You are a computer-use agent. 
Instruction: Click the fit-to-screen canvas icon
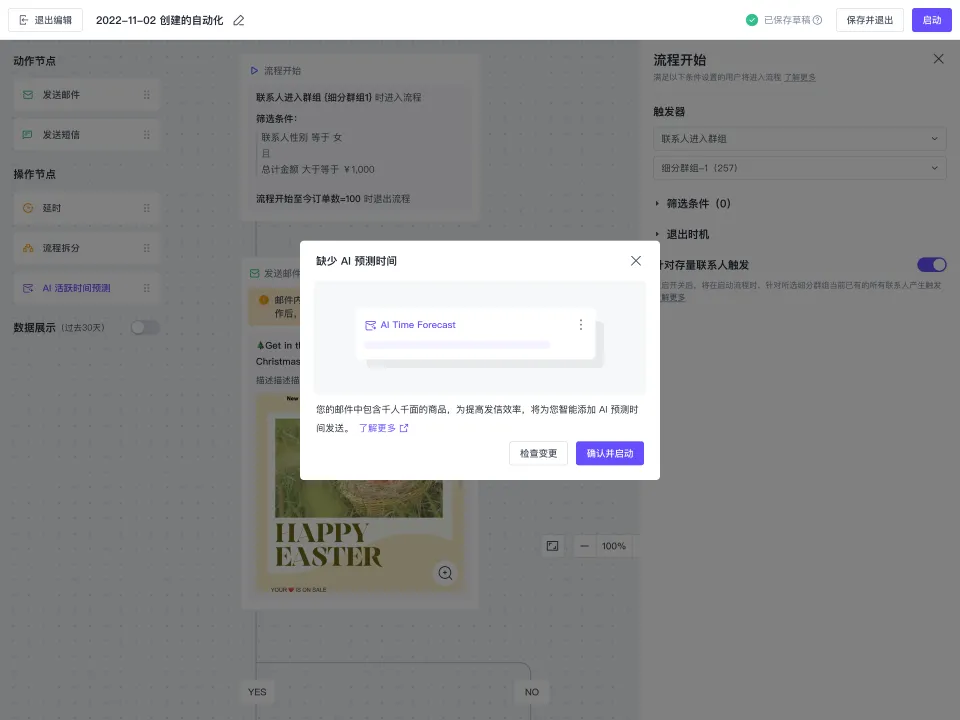[552, 546]
